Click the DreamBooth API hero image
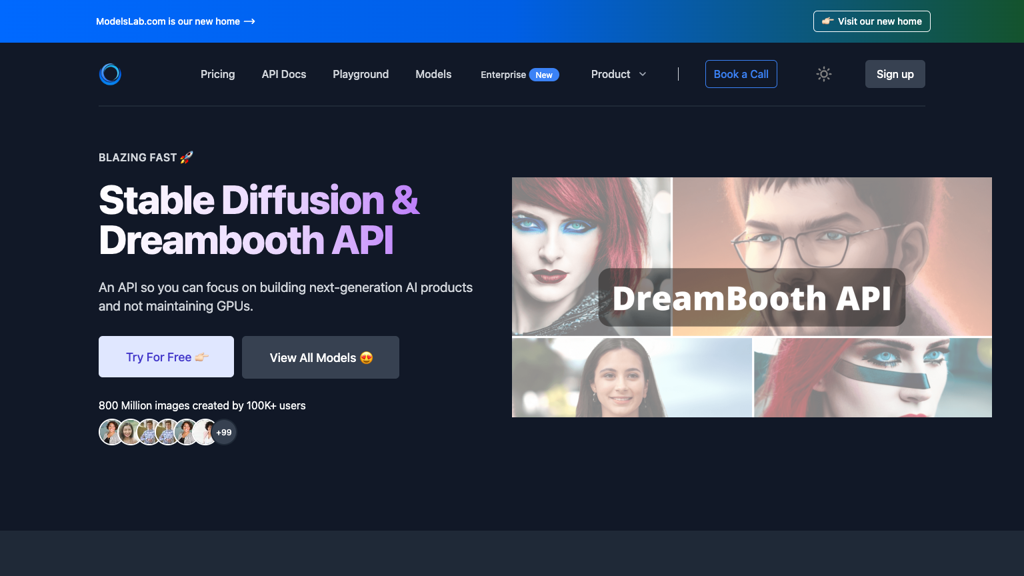Viewport: 1024px width, 576px height. 752,297
